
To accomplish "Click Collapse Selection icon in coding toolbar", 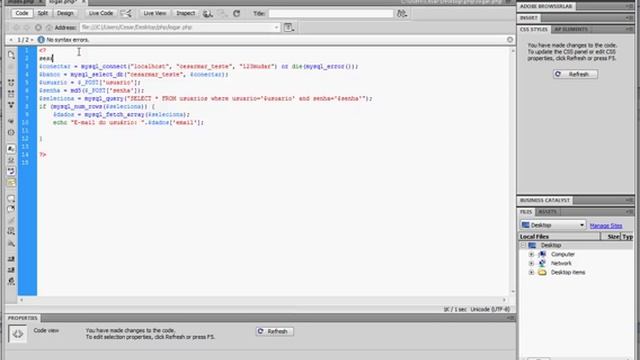I will [11, 94].
